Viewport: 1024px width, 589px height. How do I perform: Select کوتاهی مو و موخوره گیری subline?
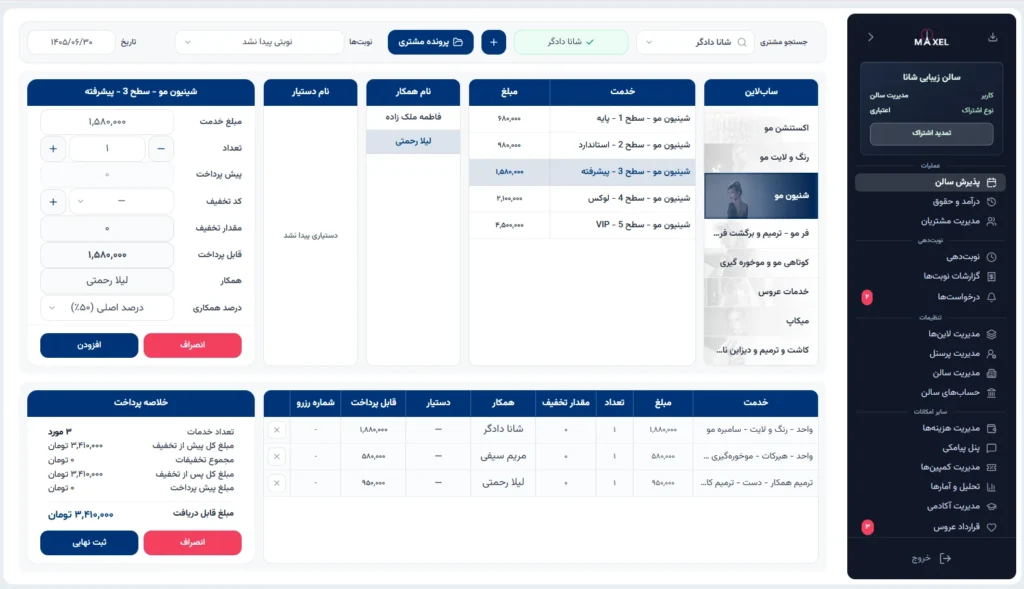pos(761,263)
